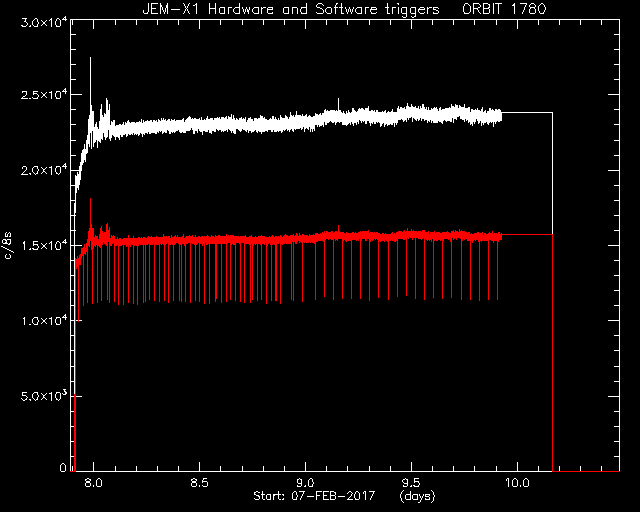Click the y-axis origin label '0'
640x512 pixels.
coord(63,467)
